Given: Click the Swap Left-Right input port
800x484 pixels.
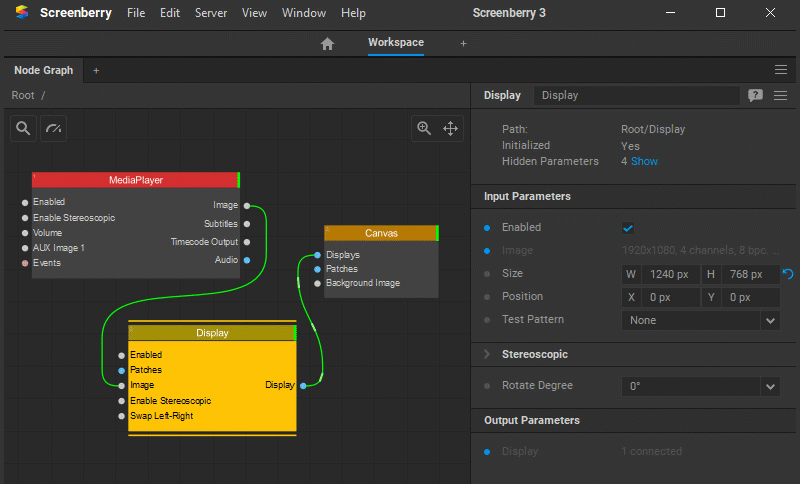Looking at the screenshot, I should tap(121, 416).
